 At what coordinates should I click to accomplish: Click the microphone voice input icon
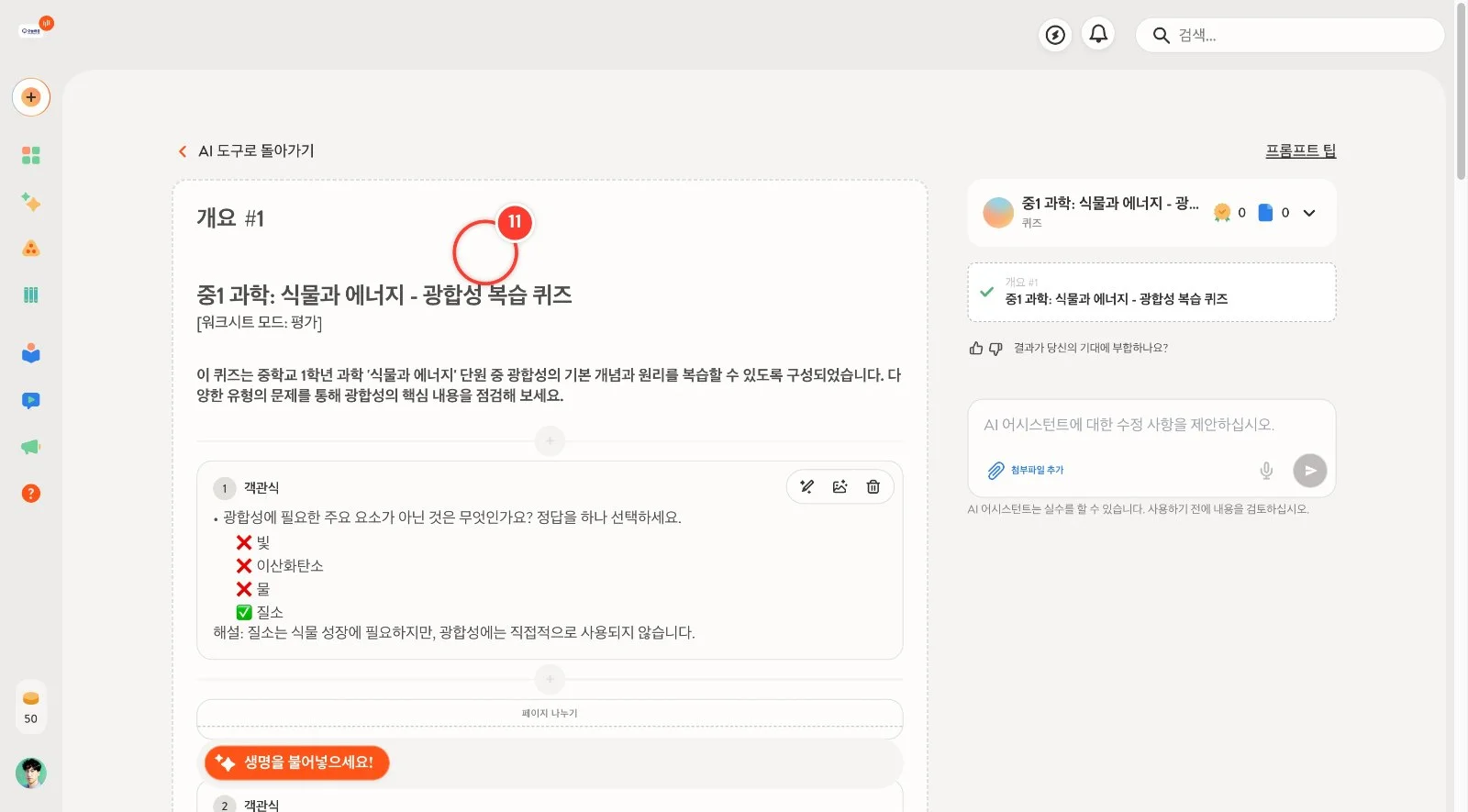click(1266, 471)
